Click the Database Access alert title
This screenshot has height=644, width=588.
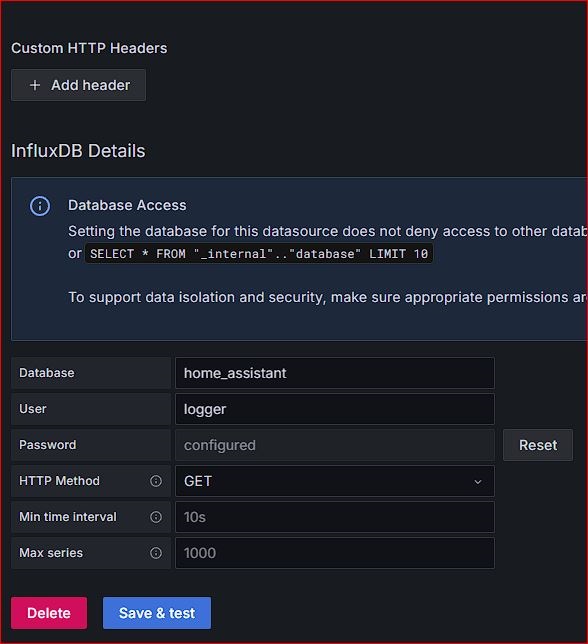click(x=127, y=205)
